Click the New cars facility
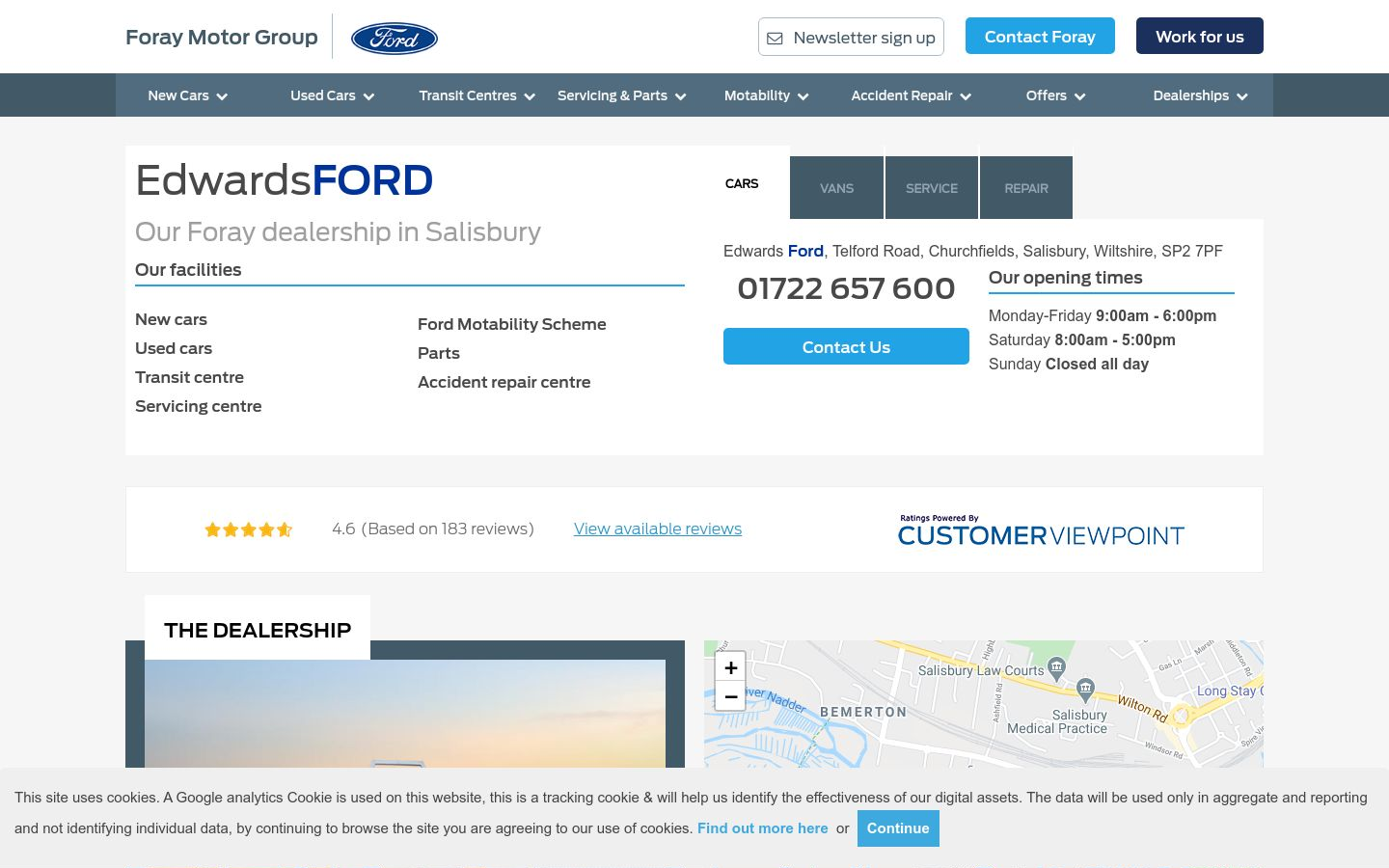Viewport: 1389px width, 868px height. click(171, 319)
